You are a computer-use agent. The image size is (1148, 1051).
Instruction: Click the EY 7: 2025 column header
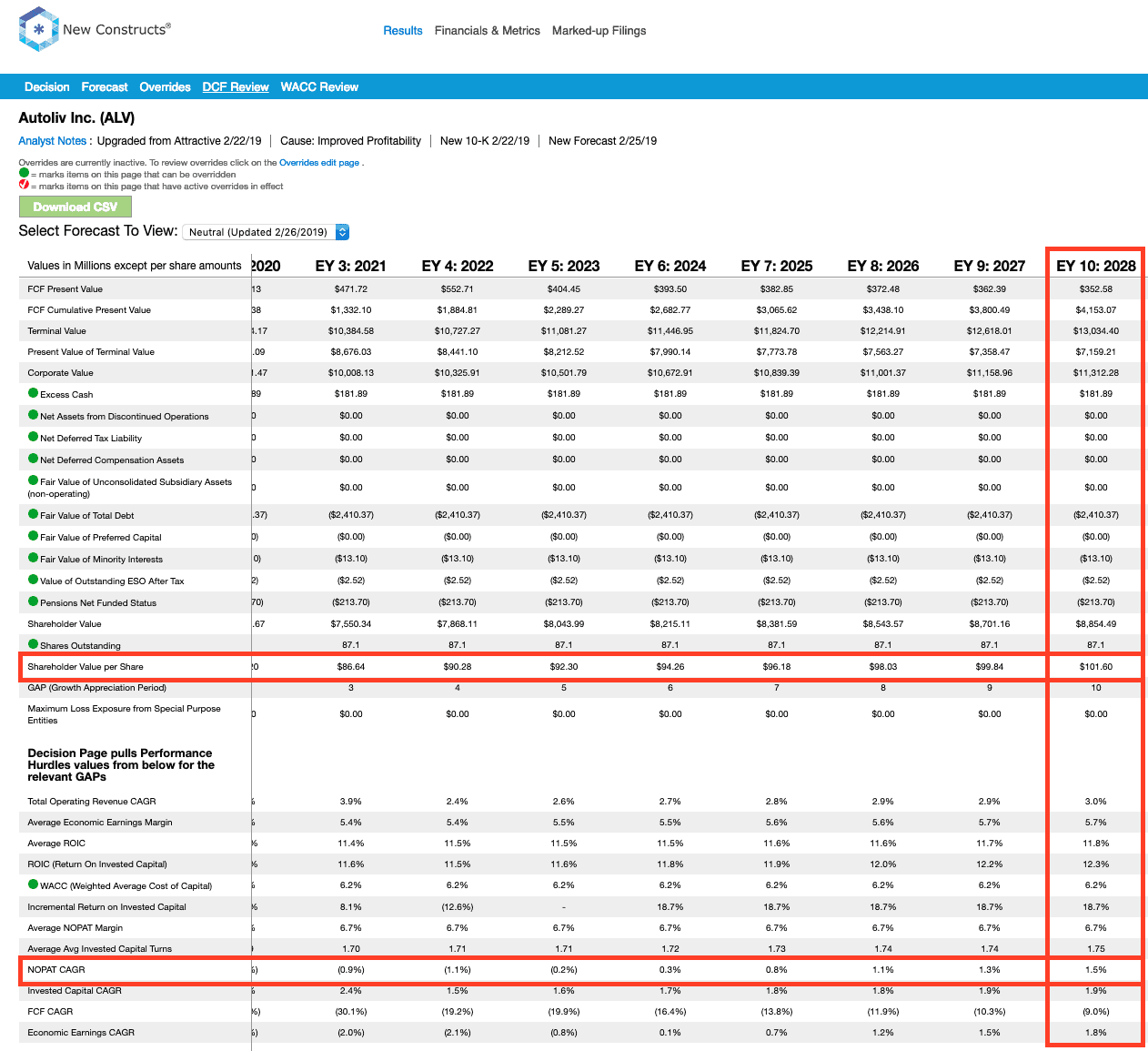coord(777,266)
